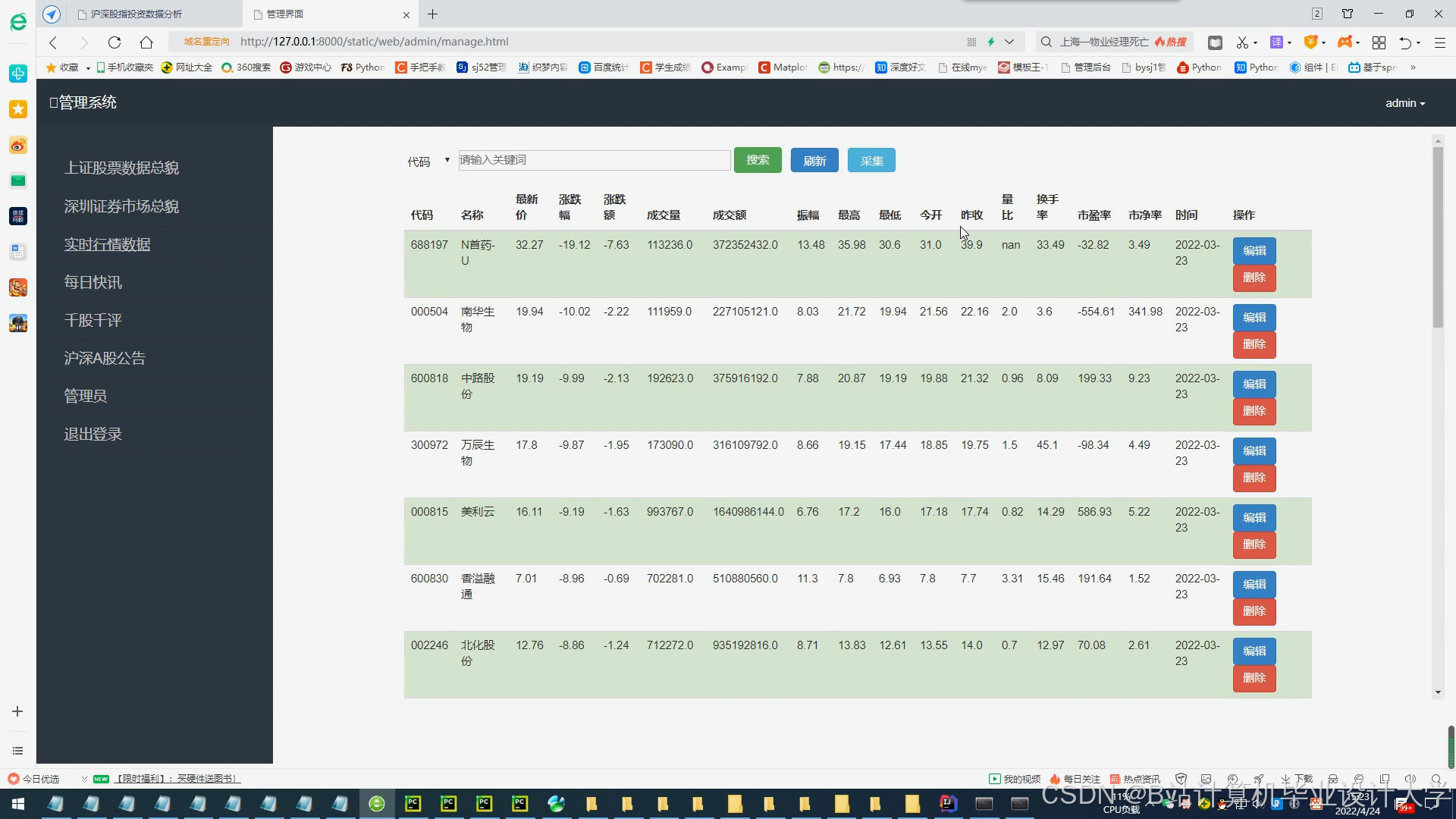Go to browser home page icon
This screenshot has width=1456, height=819.
point(146,42)
